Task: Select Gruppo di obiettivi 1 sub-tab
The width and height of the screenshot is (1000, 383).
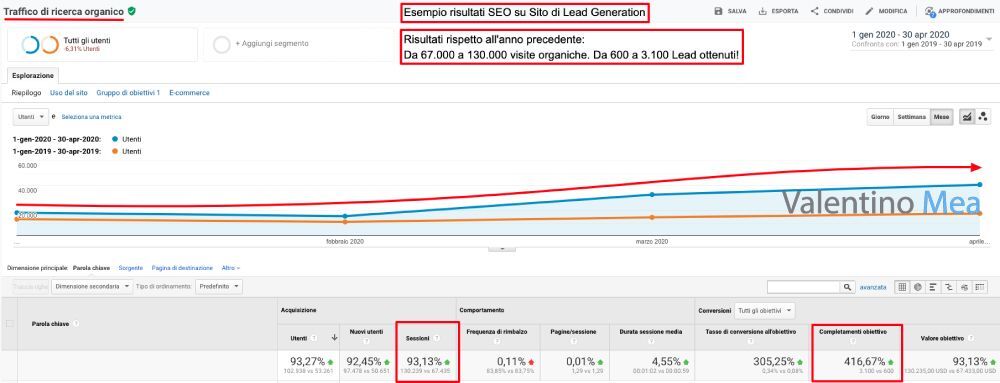Action: tap(128, 93)
